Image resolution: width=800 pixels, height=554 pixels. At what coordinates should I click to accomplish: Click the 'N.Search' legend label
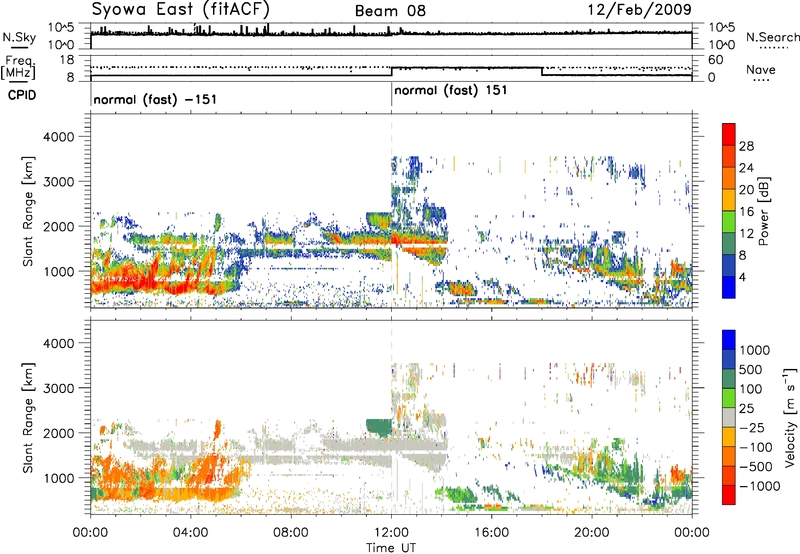(772, 37)
